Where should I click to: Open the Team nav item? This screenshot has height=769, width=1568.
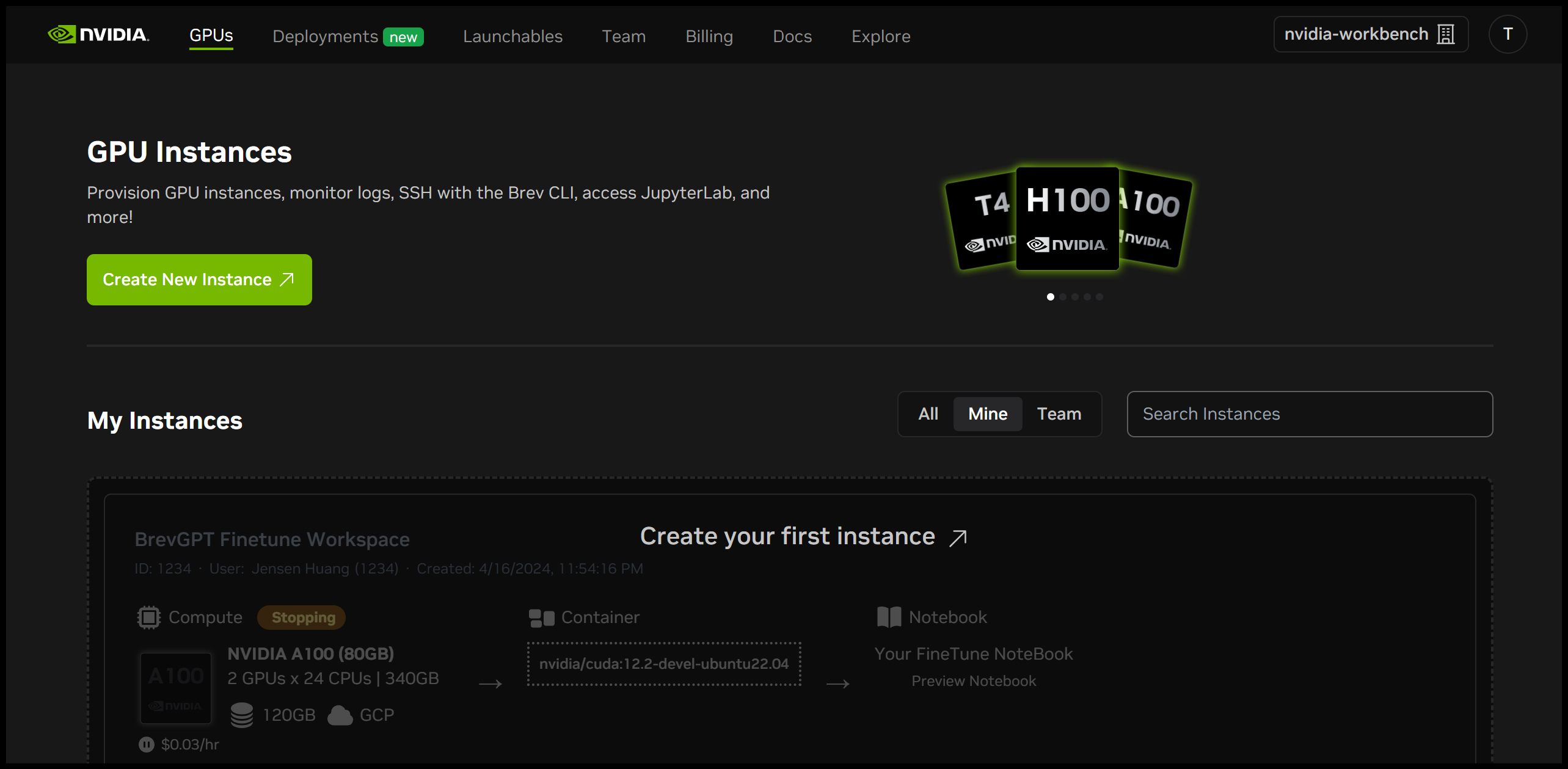pyautogui.click(x=624, y=36)
